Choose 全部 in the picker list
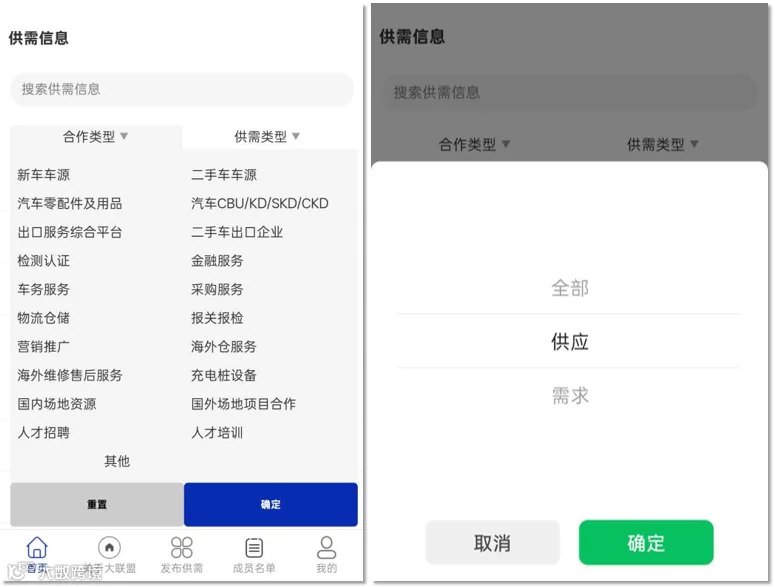775x587 pixels. click(569, 288)
